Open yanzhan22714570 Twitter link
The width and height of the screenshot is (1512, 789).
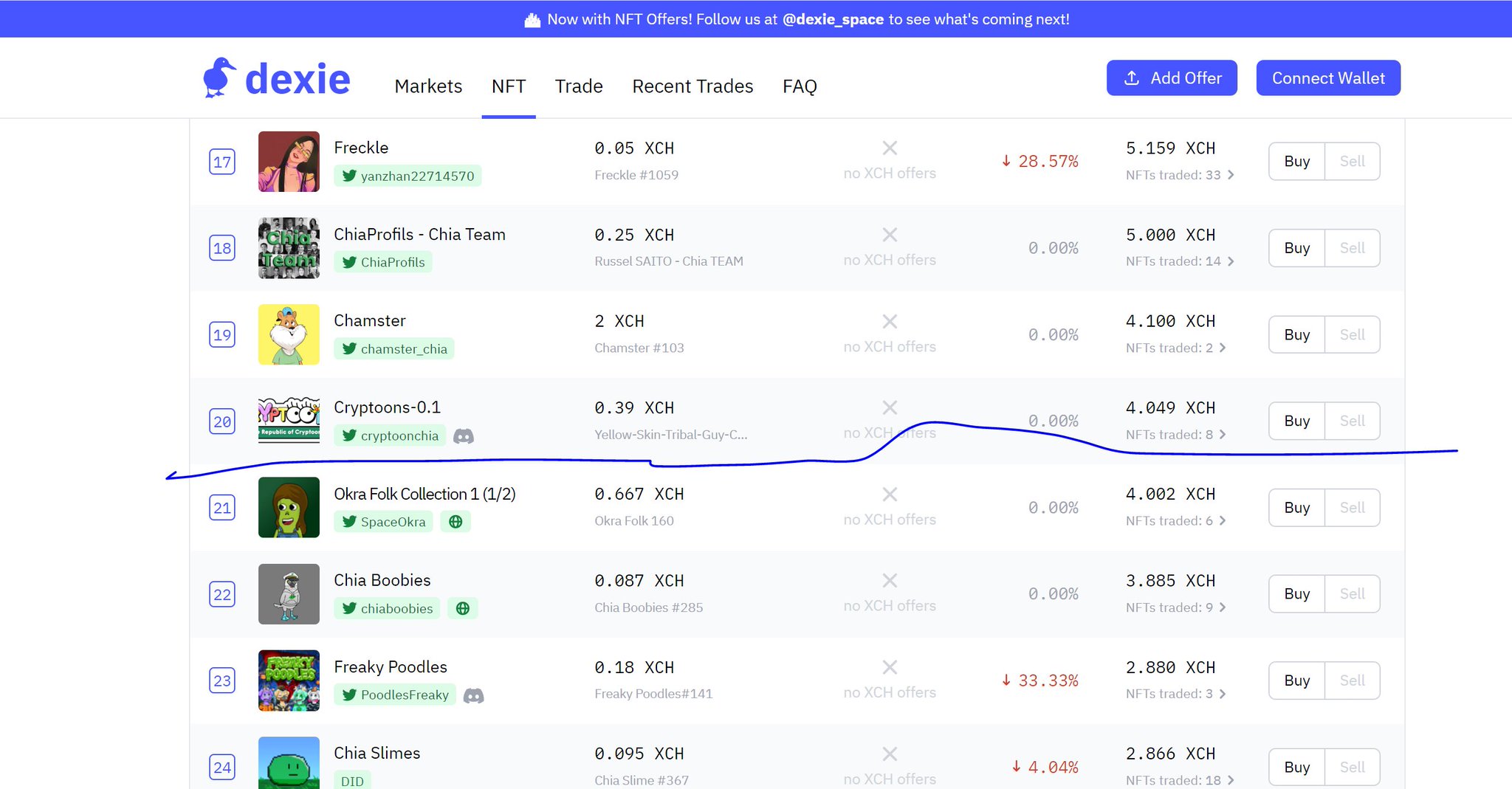(408, 176)
